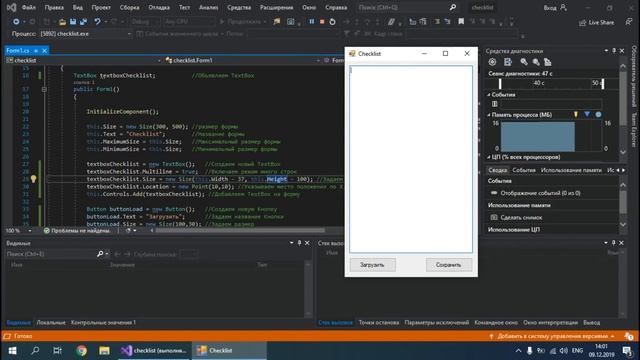Launch Google Chrome from the taskbar

(x=81, y=351)
